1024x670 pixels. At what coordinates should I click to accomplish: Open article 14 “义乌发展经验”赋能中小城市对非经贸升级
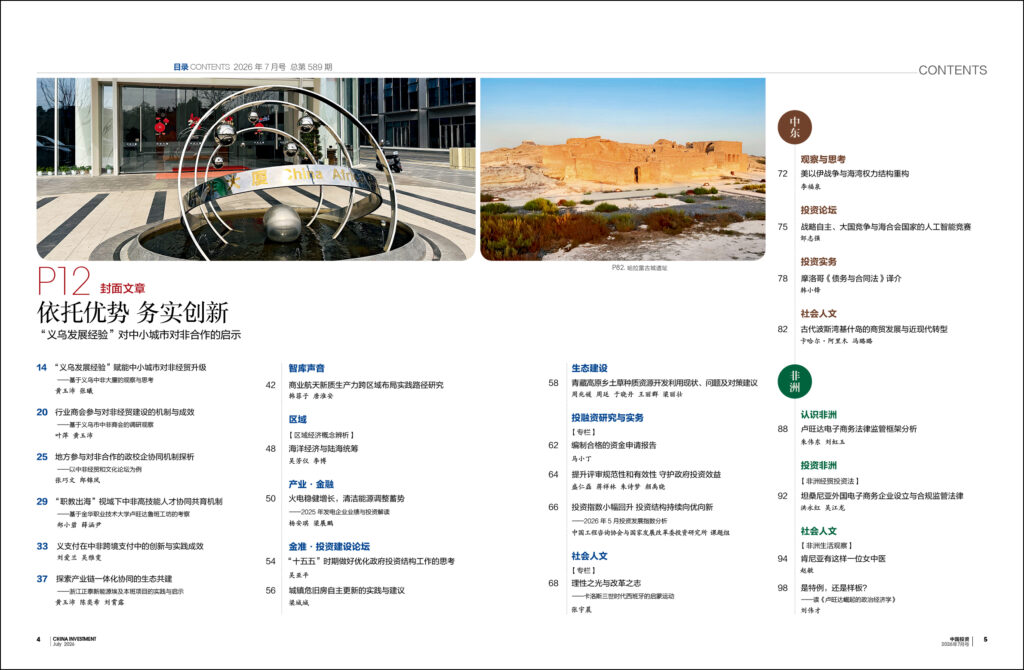[x=131, y=368]
